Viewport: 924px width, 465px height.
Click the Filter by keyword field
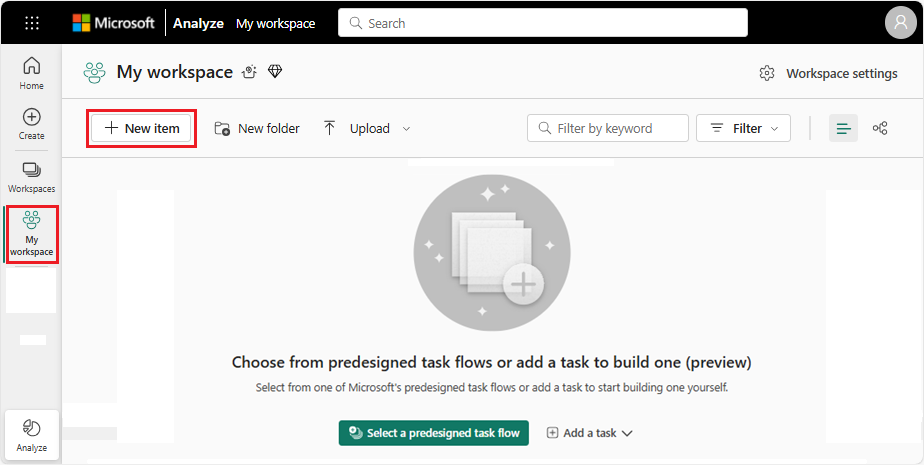(x=608, y=128)
